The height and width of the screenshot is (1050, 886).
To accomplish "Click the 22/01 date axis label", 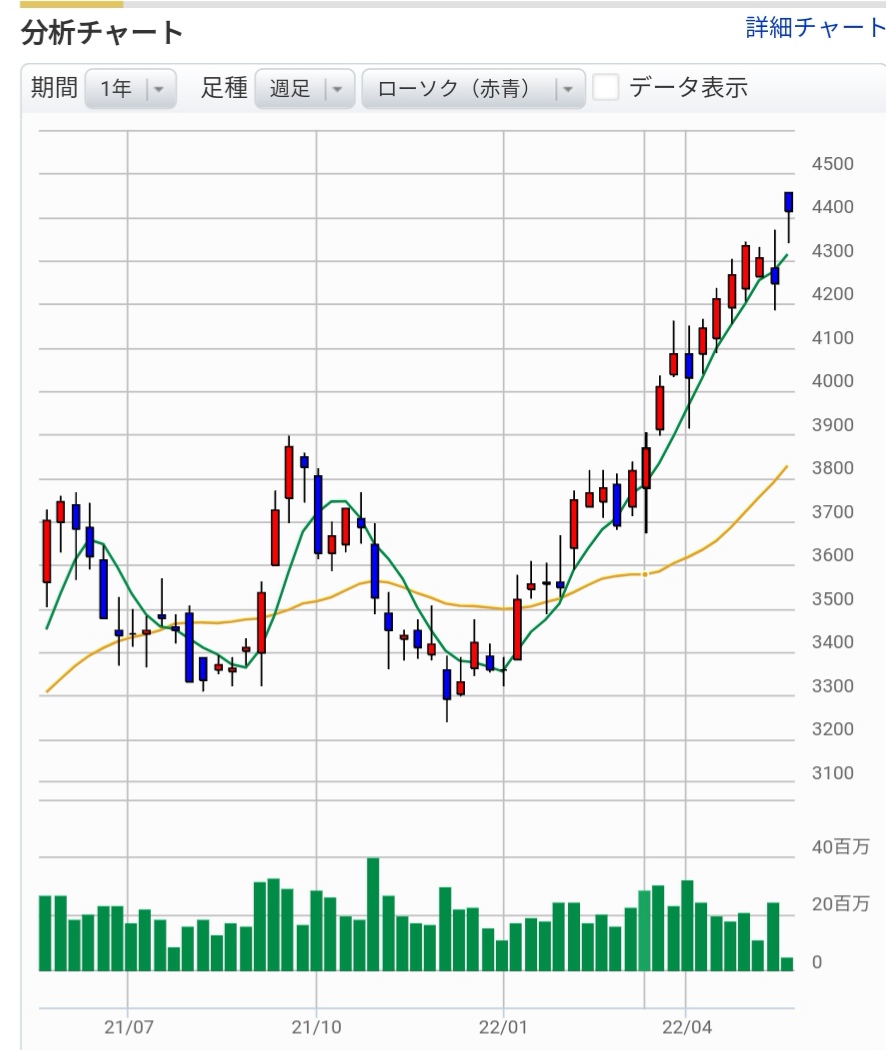I will [503, 1027].
